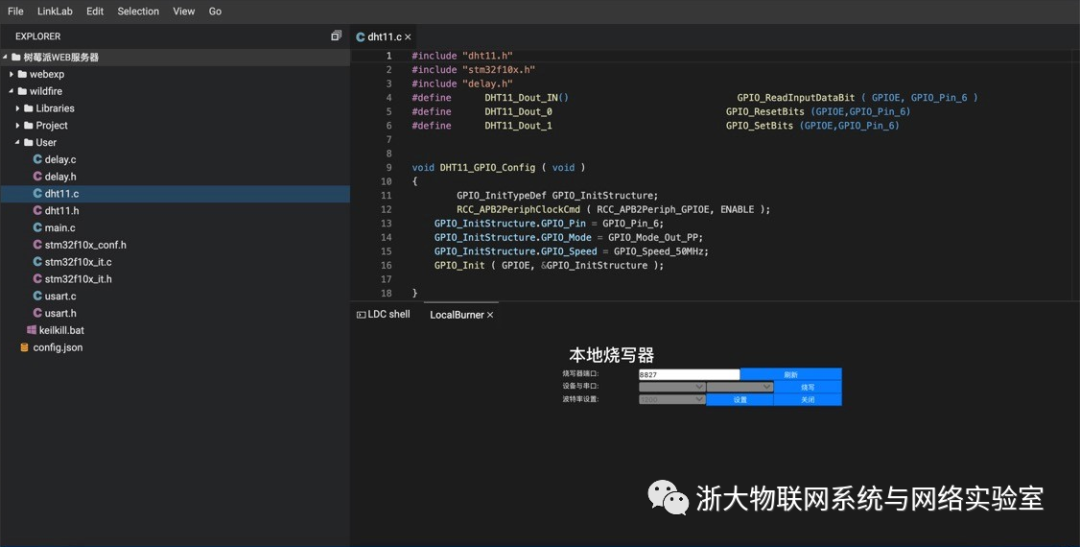
Task: Click the JSON icon of config.json
Action: (25, 347)
